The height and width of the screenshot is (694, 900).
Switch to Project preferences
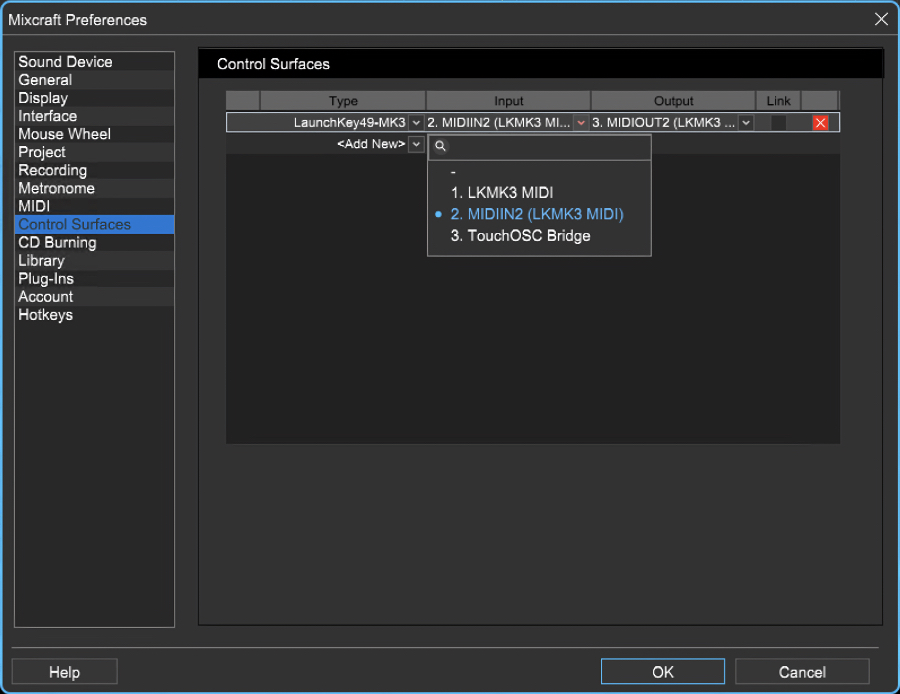94,152
